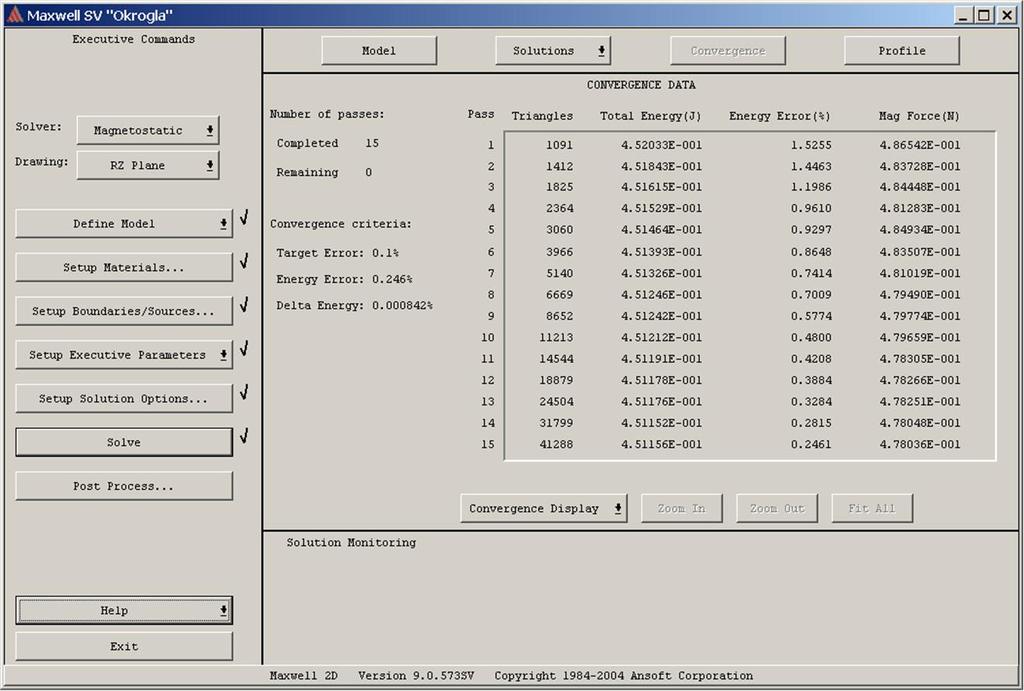The height and width of the screenshot is (691, 1024).
Task: Click triangles value 3060 in pass 5
Action: (560, 230)
